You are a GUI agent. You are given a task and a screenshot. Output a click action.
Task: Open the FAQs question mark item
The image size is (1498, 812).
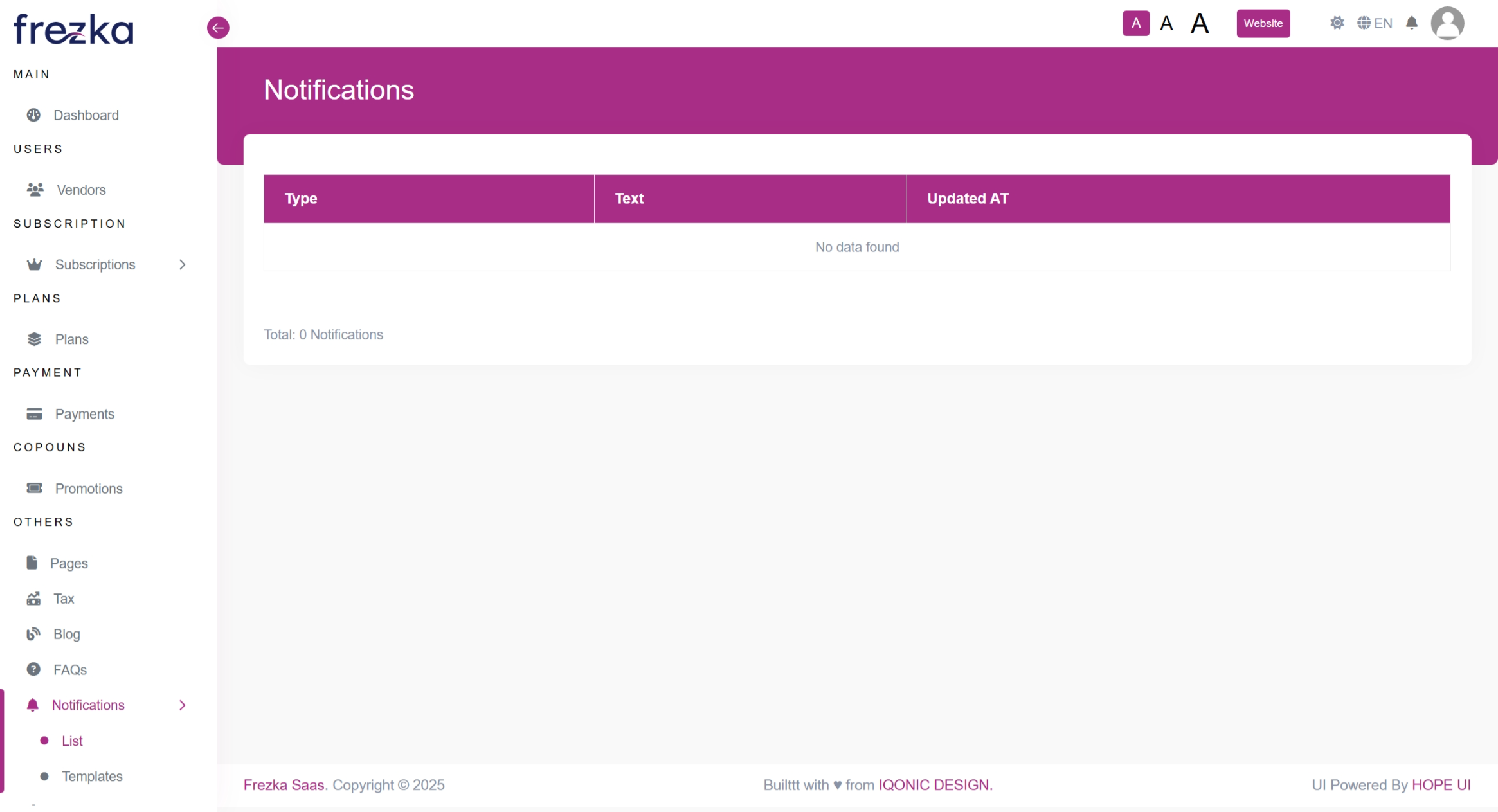pos(33,670)
